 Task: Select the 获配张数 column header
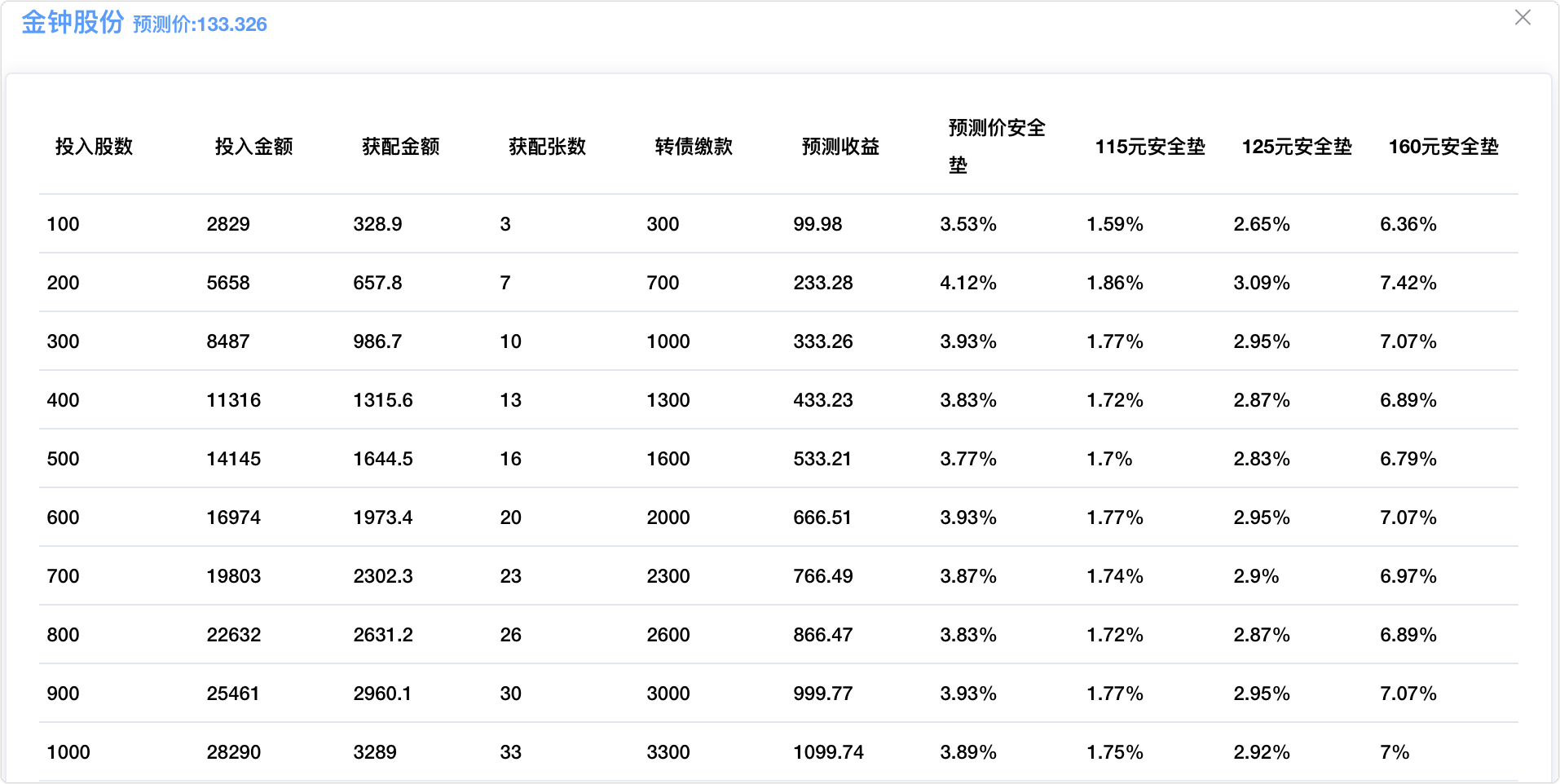pos(547,147)
